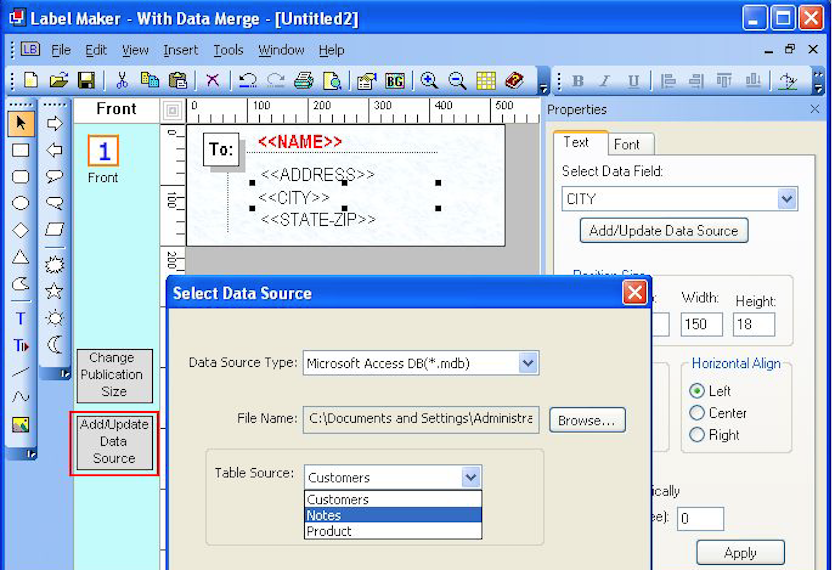Close the Select Data Source dialog
Viewport: 835px width, 570px height.
[634, 292]
